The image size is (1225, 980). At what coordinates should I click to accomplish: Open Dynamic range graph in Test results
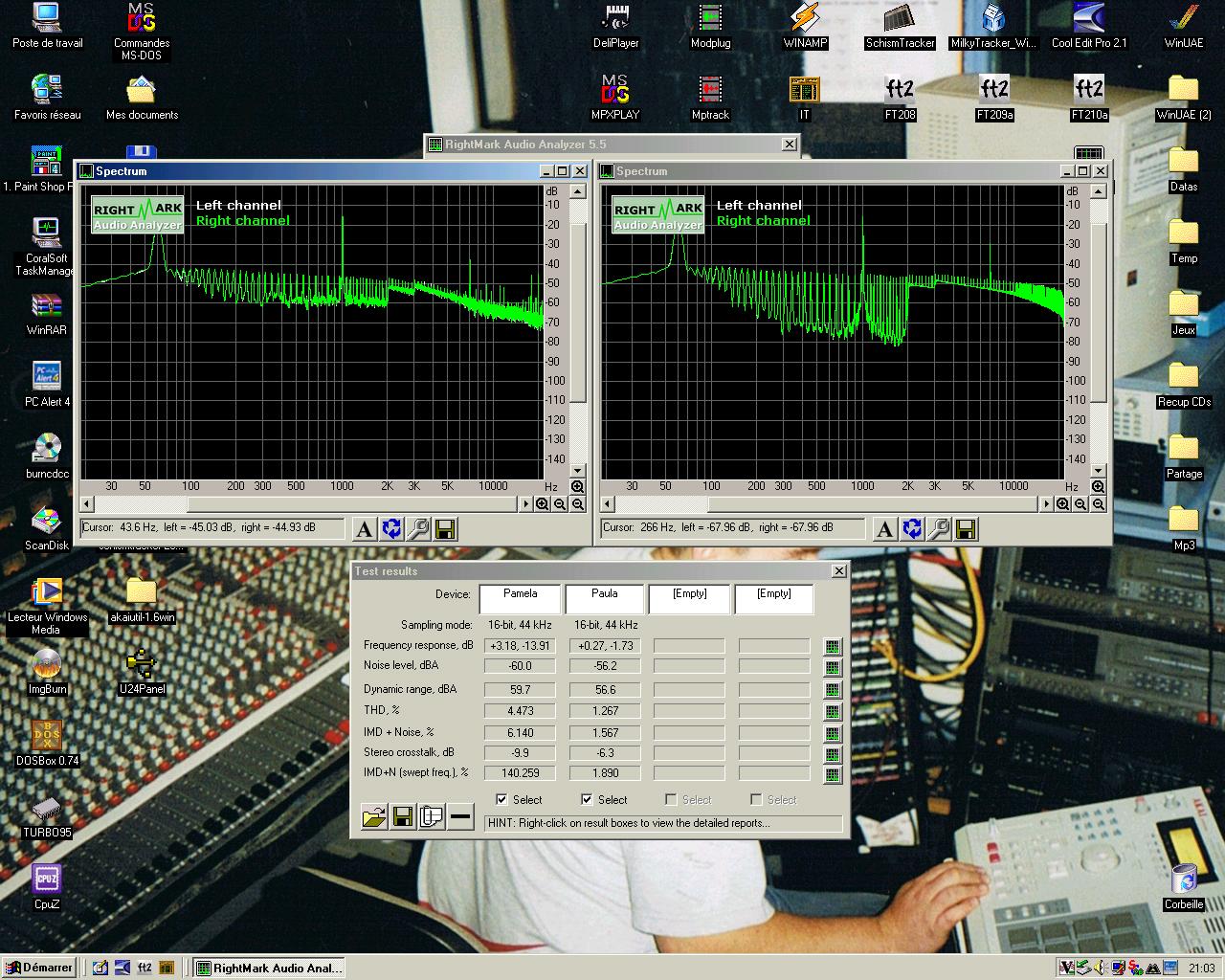(x=832, y=690)
